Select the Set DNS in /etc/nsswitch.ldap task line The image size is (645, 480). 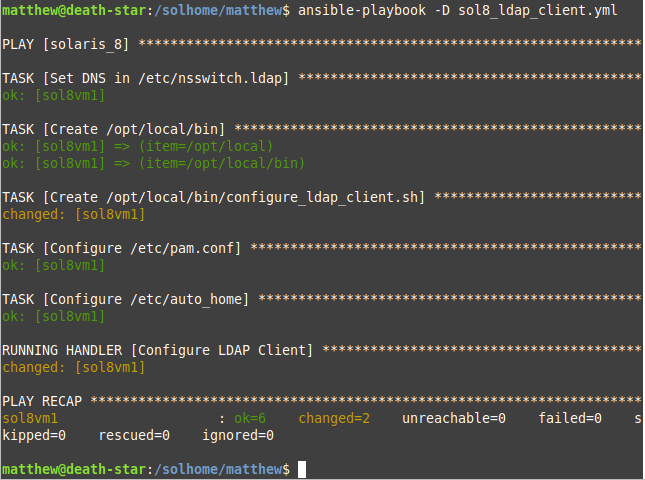[x=147, y=78]
